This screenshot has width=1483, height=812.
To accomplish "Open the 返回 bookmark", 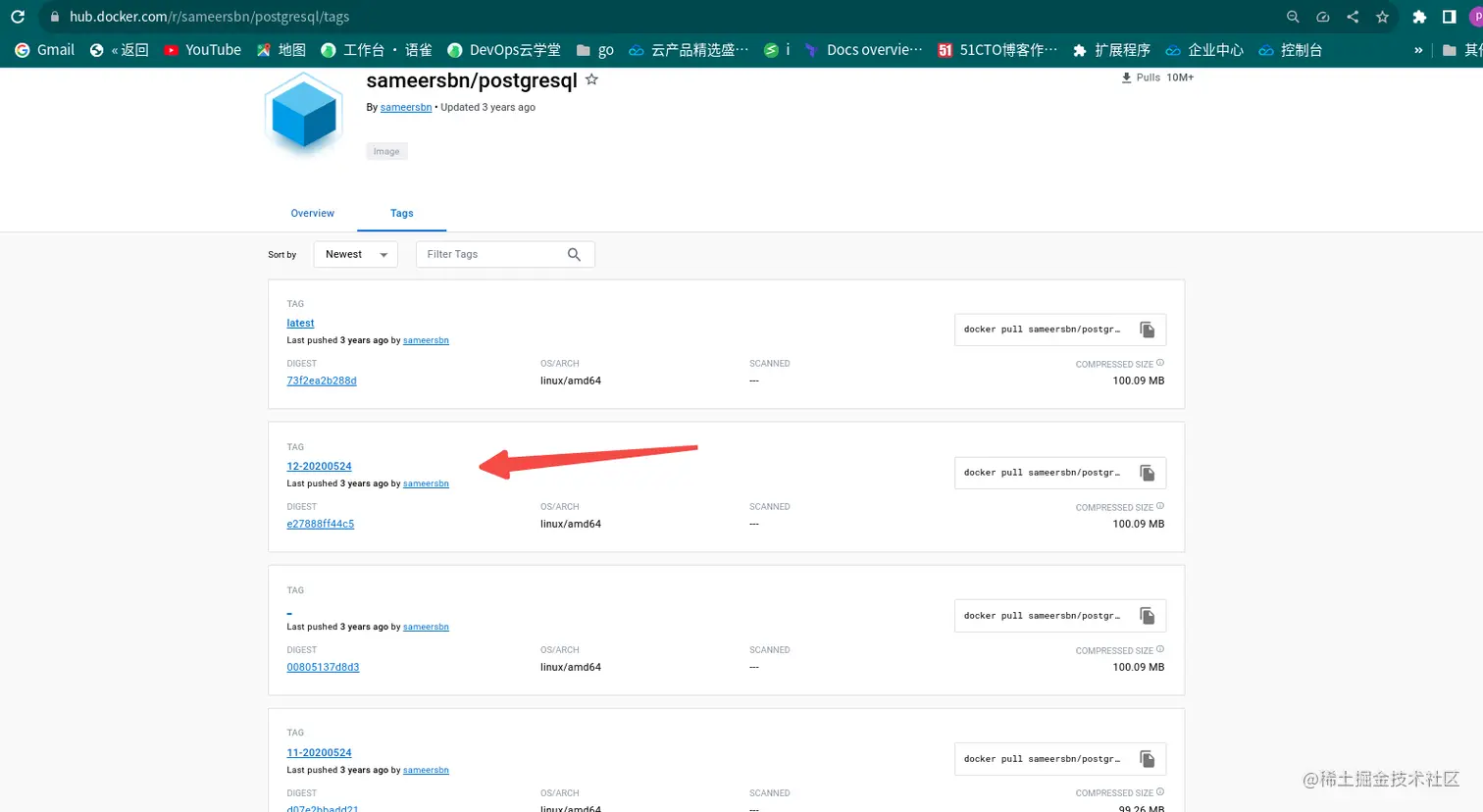I will 120,50.
